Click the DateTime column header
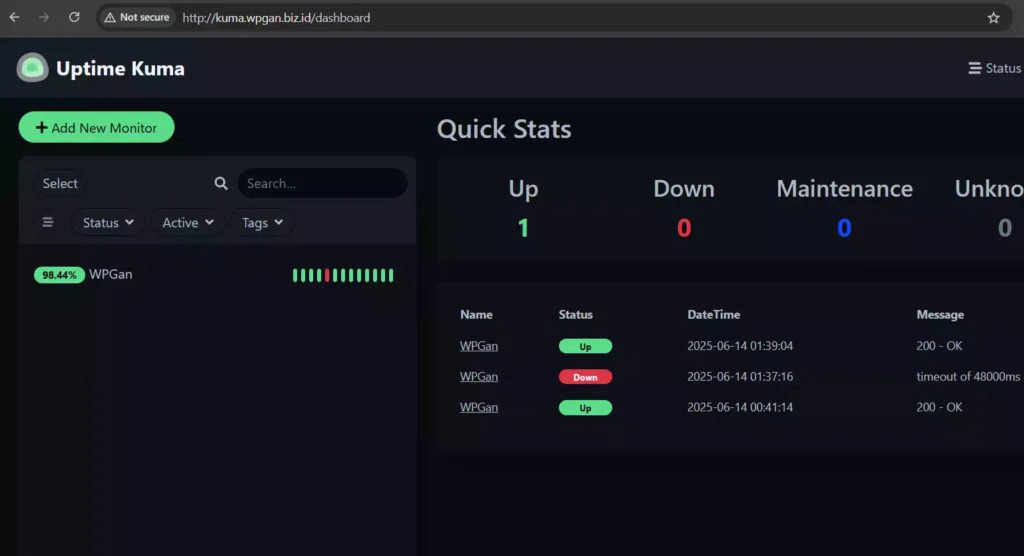This screenshot has width=1024, height=556. tap(714, 314)
